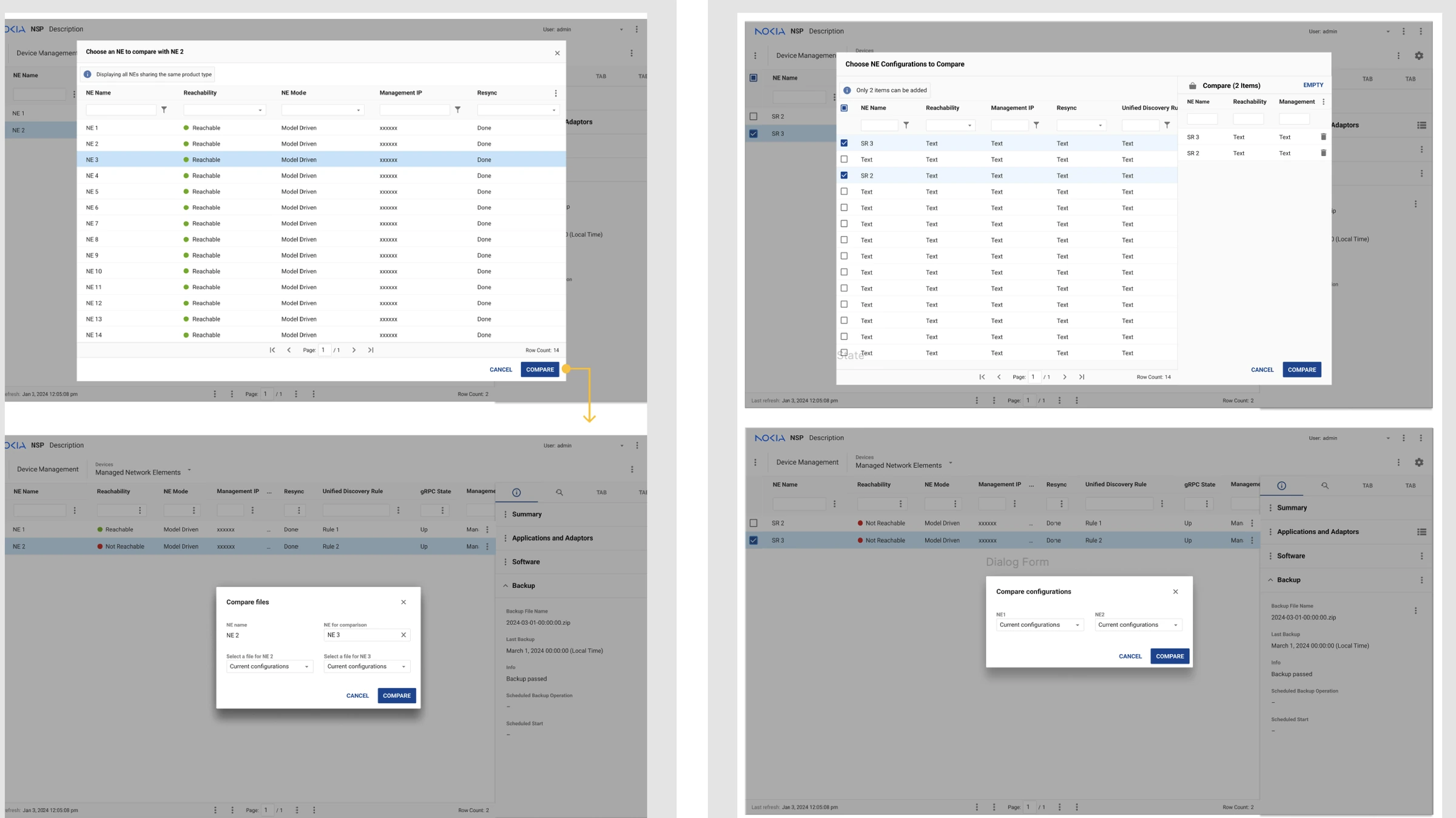The image size is (1456, 818).
Task: Click COMPARE in Choose NE Configurations dialog
Action: click(x=1301, y=370)
